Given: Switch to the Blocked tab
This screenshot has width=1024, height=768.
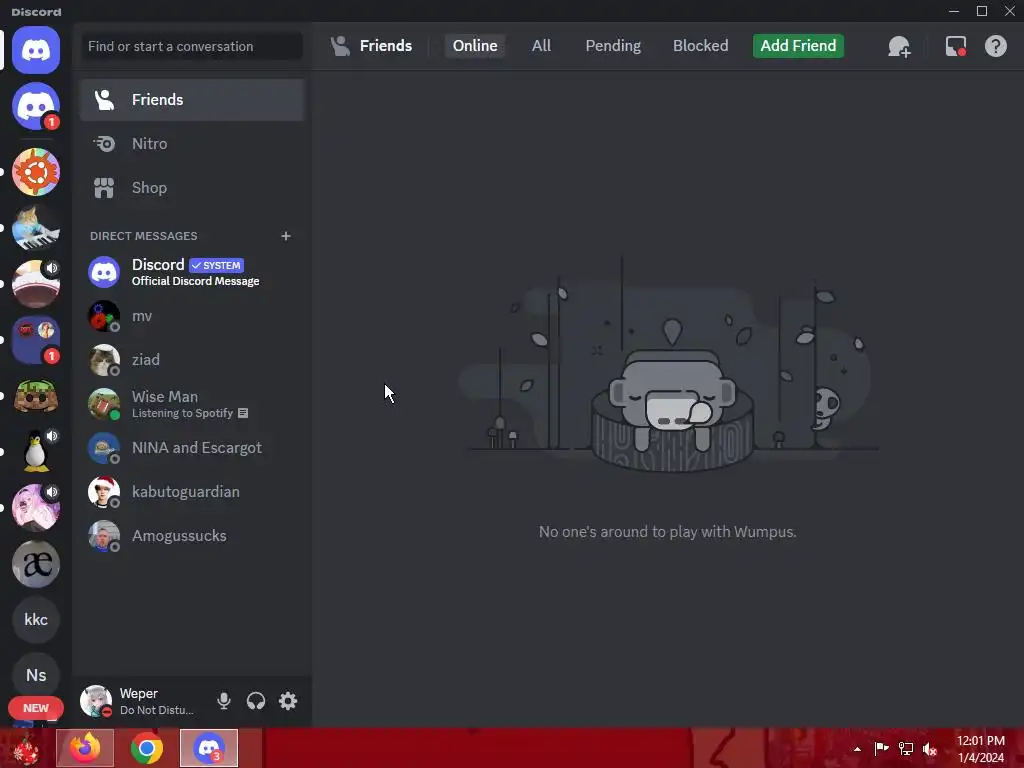Looking at the screenshot, I should [701, 46].
